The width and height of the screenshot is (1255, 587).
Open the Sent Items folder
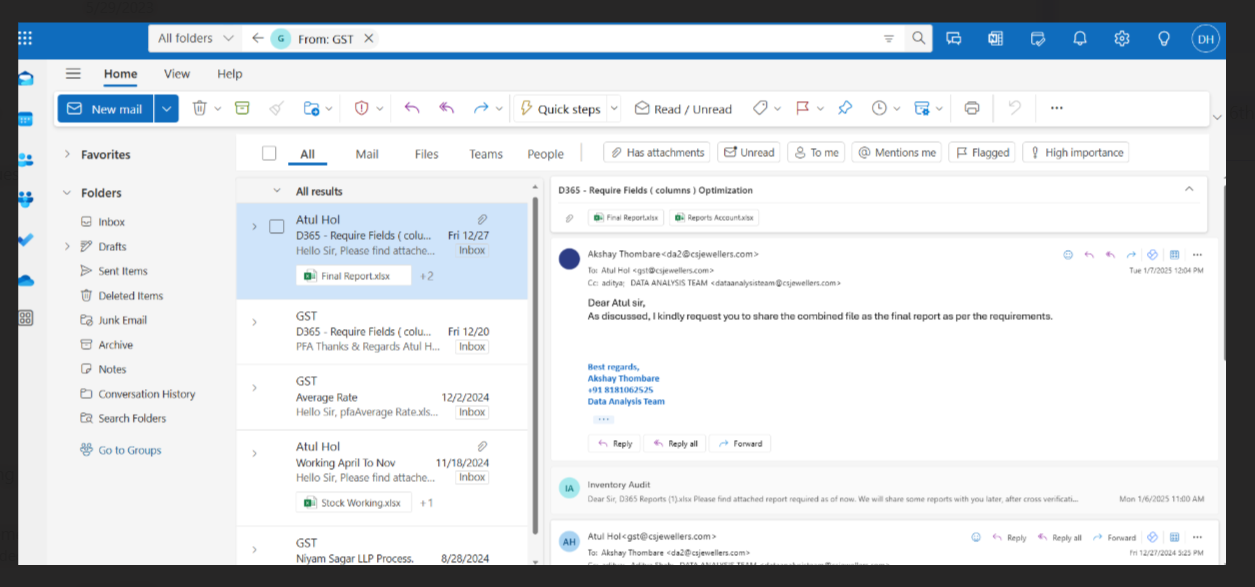click(x=122, y=271)
